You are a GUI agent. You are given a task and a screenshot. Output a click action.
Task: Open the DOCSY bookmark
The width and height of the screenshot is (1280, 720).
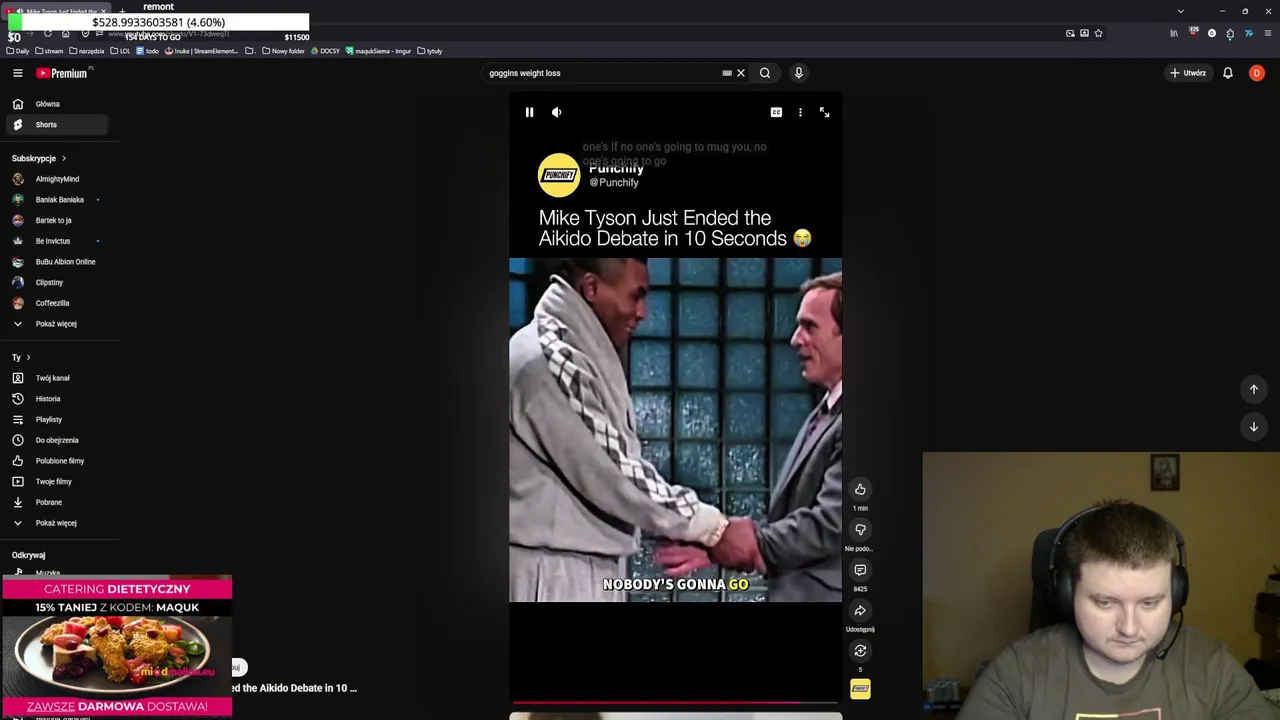[x=326, y=51]
